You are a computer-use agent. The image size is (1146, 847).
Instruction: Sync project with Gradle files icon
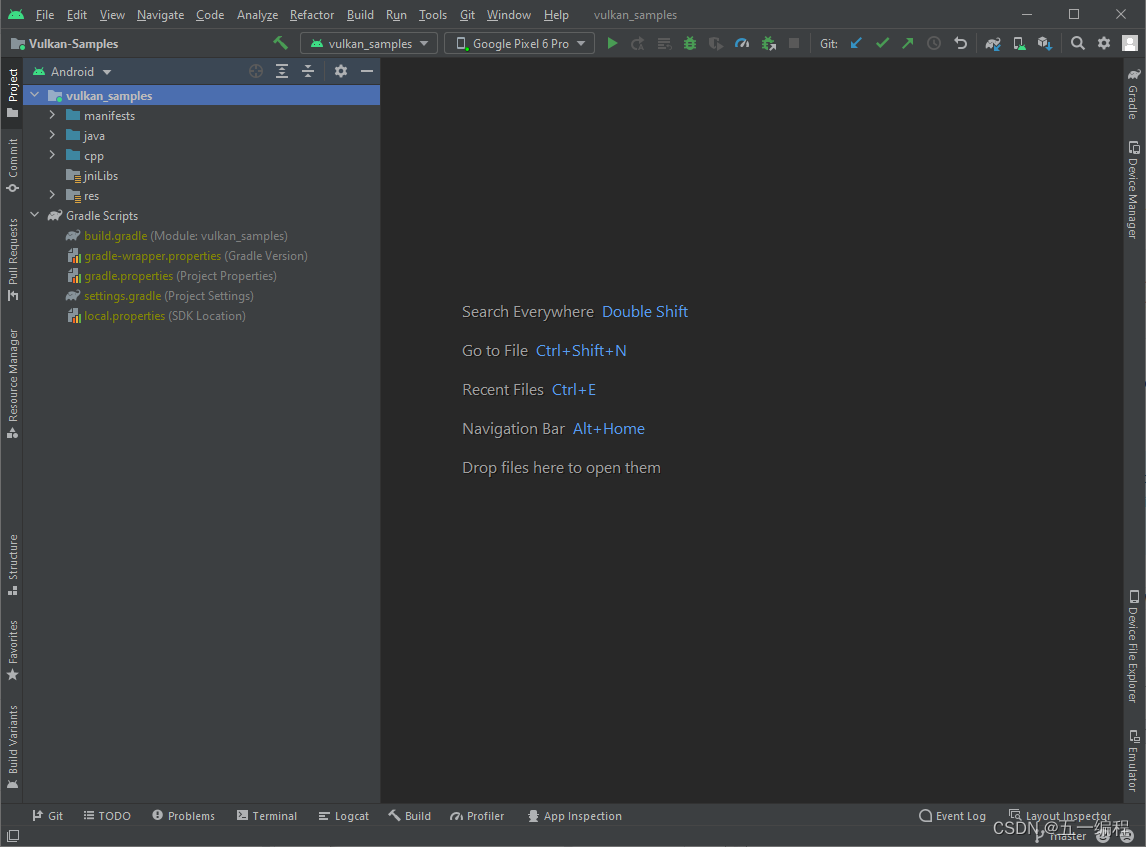pos(993,44)
